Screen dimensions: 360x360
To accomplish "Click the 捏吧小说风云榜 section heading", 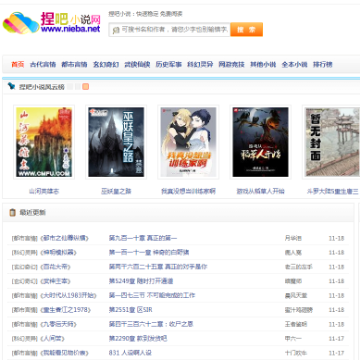I will point(41,87).
